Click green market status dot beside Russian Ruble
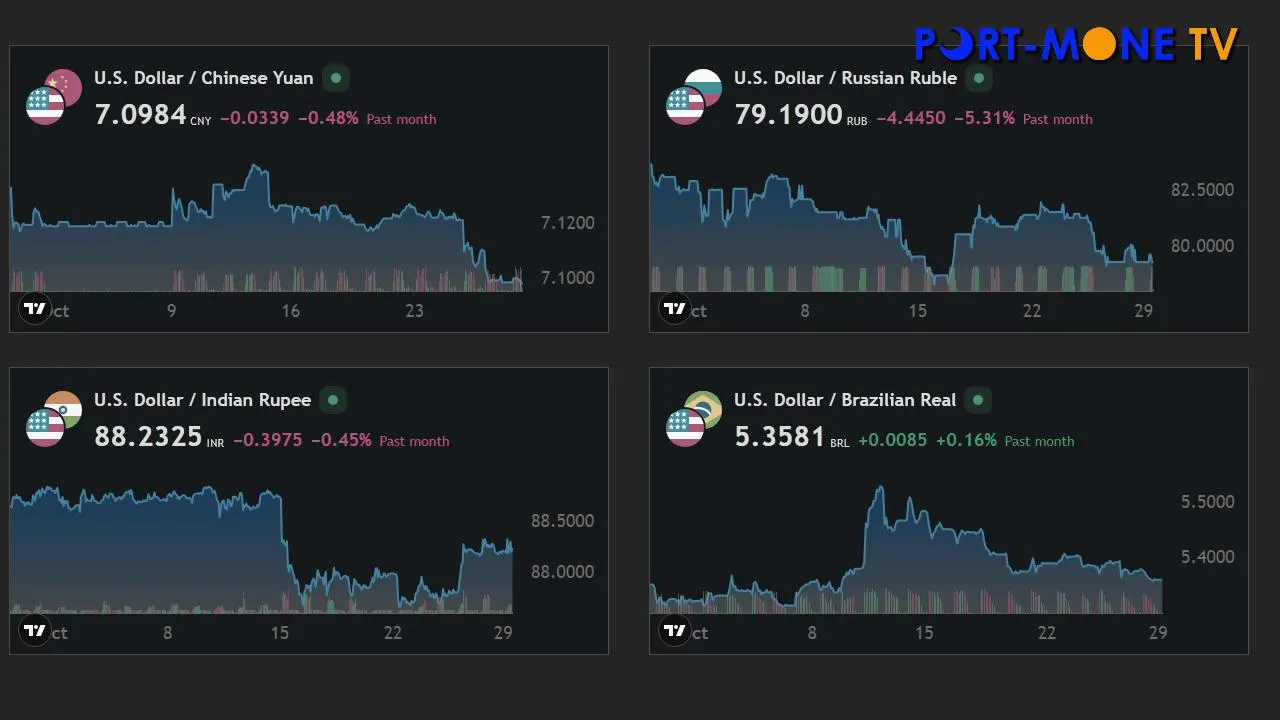Screen dimensions: 1280x720 [979, 78]
